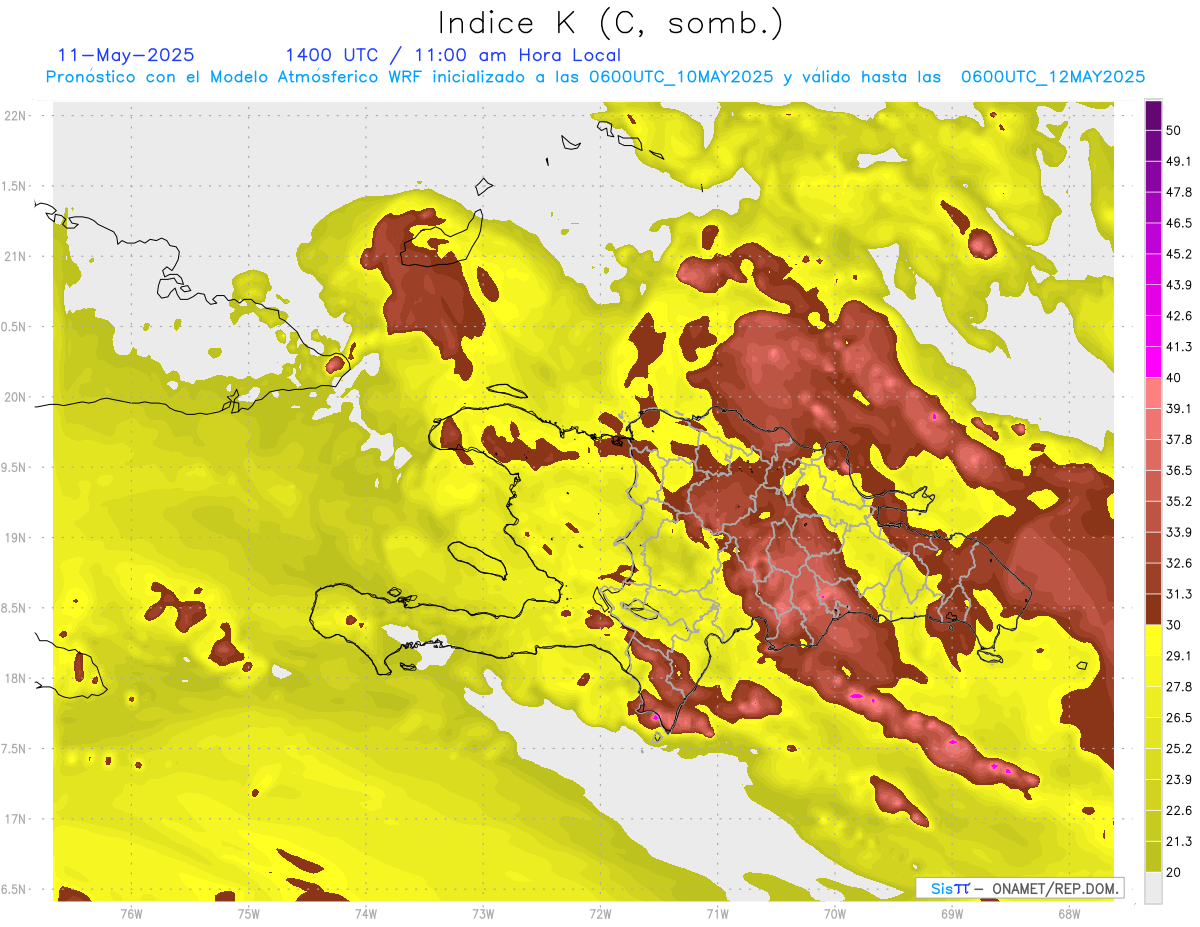This screenshot has height=927, width=1200.
Task: Click the "50" value on the color scale
Action: point(1173,130)
